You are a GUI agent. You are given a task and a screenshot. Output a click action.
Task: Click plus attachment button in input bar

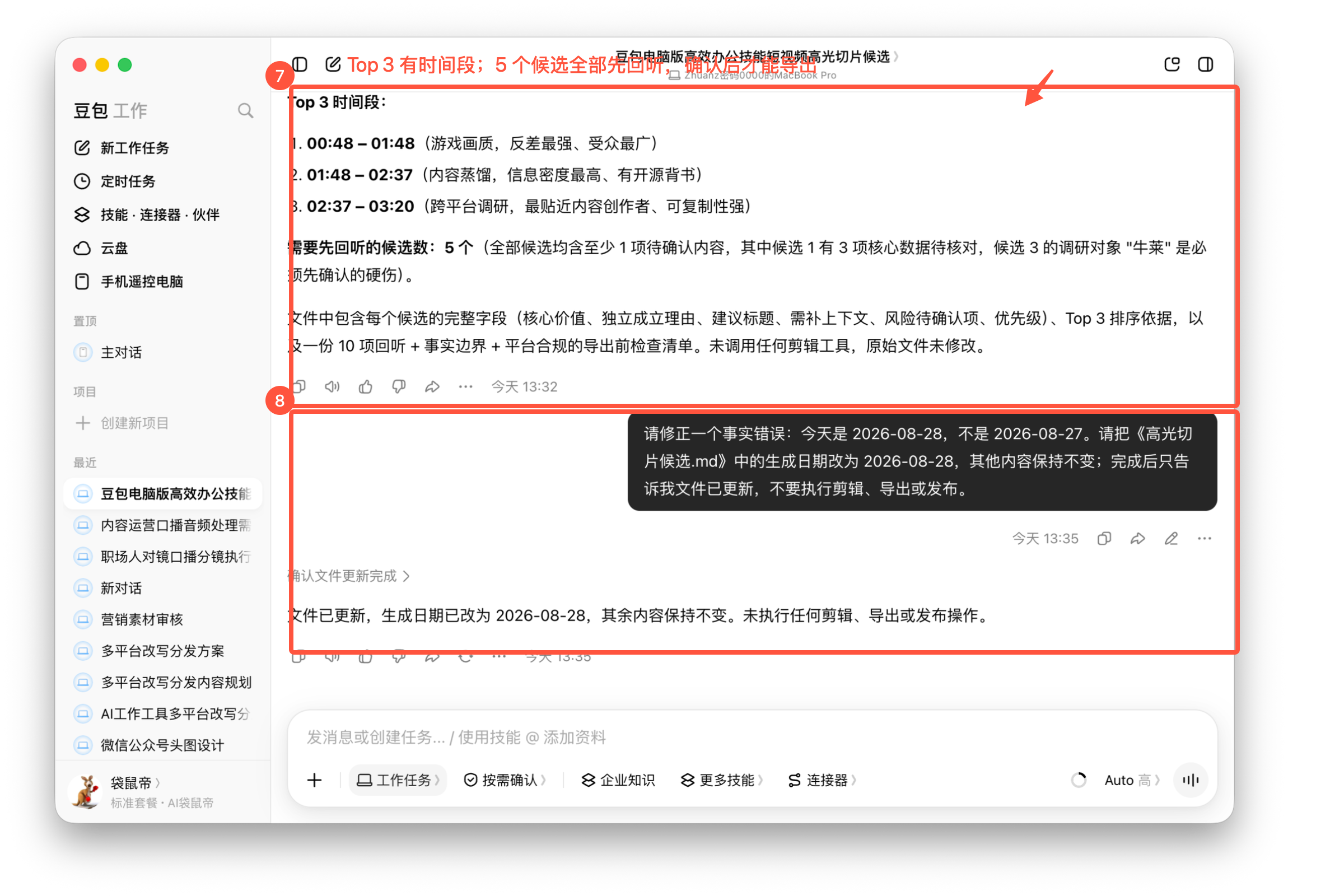[314, 781]
